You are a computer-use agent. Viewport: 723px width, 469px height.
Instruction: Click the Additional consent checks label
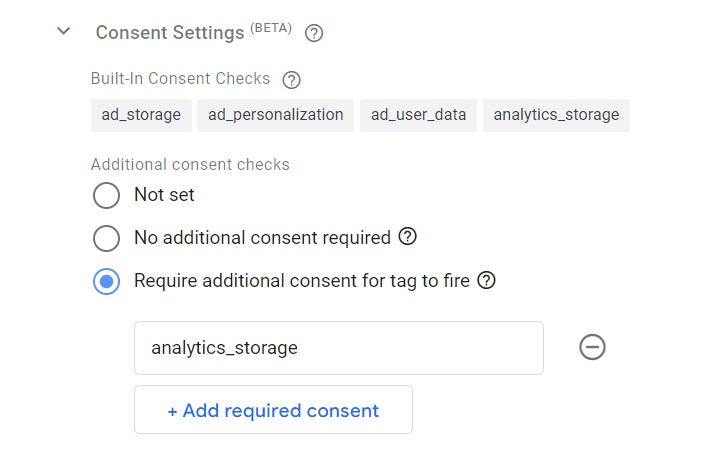click(x=190, y=164)
